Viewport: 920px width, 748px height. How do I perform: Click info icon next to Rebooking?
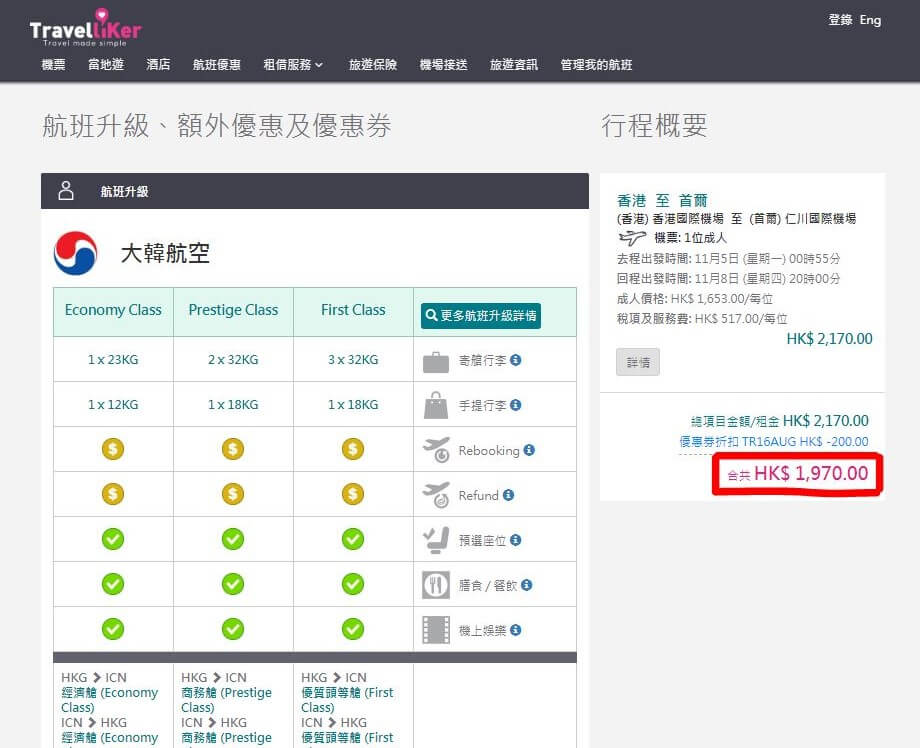coord(529,450)
